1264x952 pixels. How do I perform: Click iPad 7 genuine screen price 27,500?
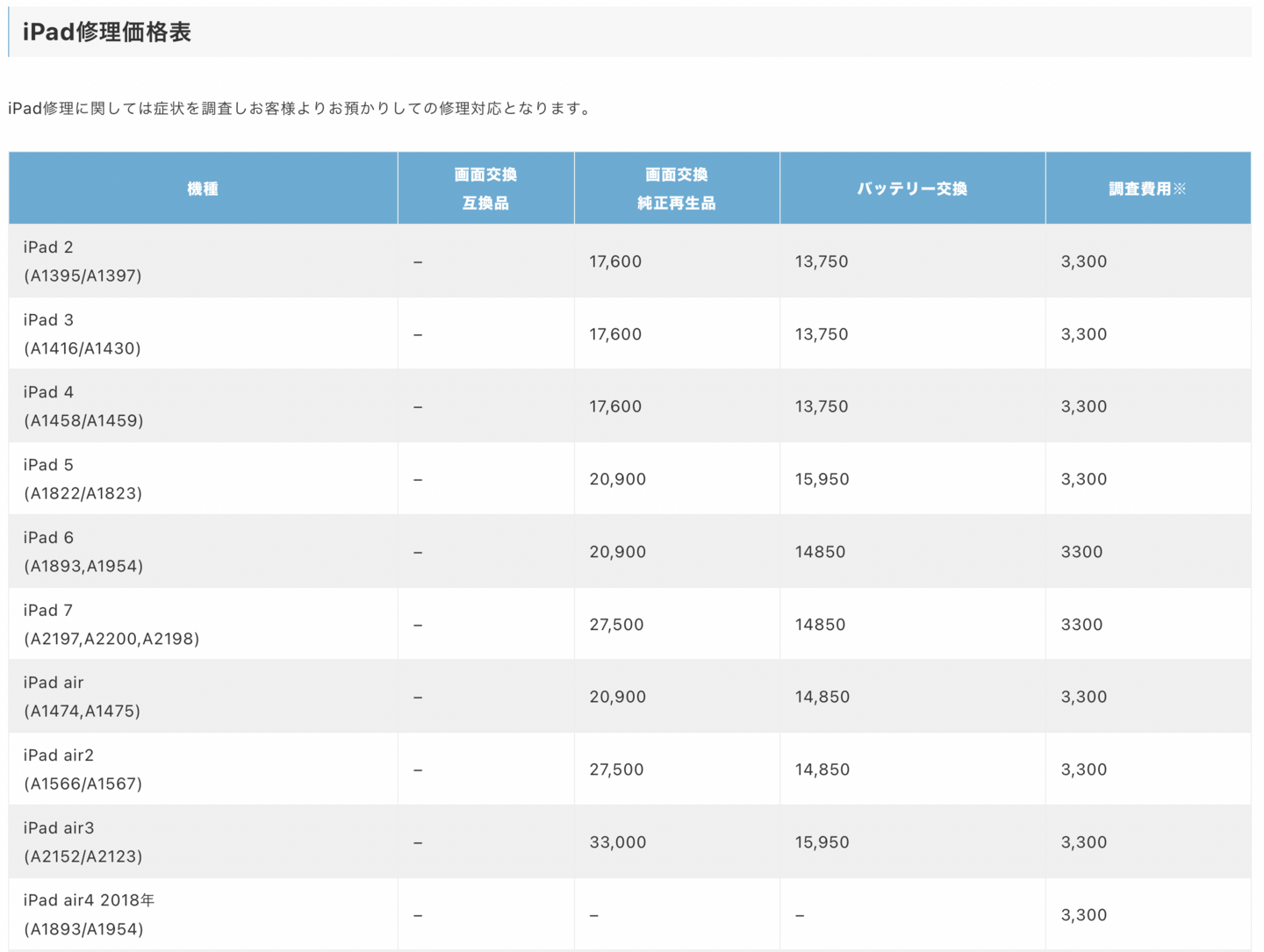point(616,625)
